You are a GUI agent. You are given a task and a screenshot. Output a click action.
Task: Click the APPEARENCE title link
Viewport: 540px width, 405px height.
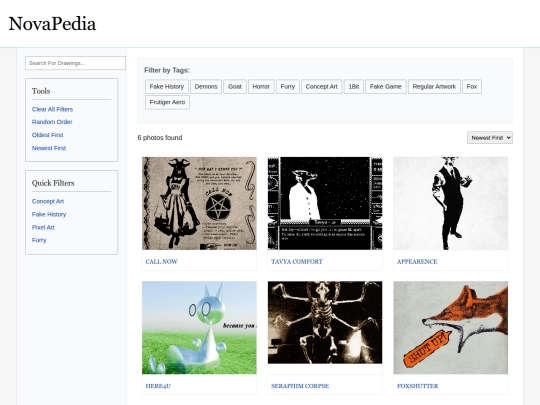pos(417,261)
